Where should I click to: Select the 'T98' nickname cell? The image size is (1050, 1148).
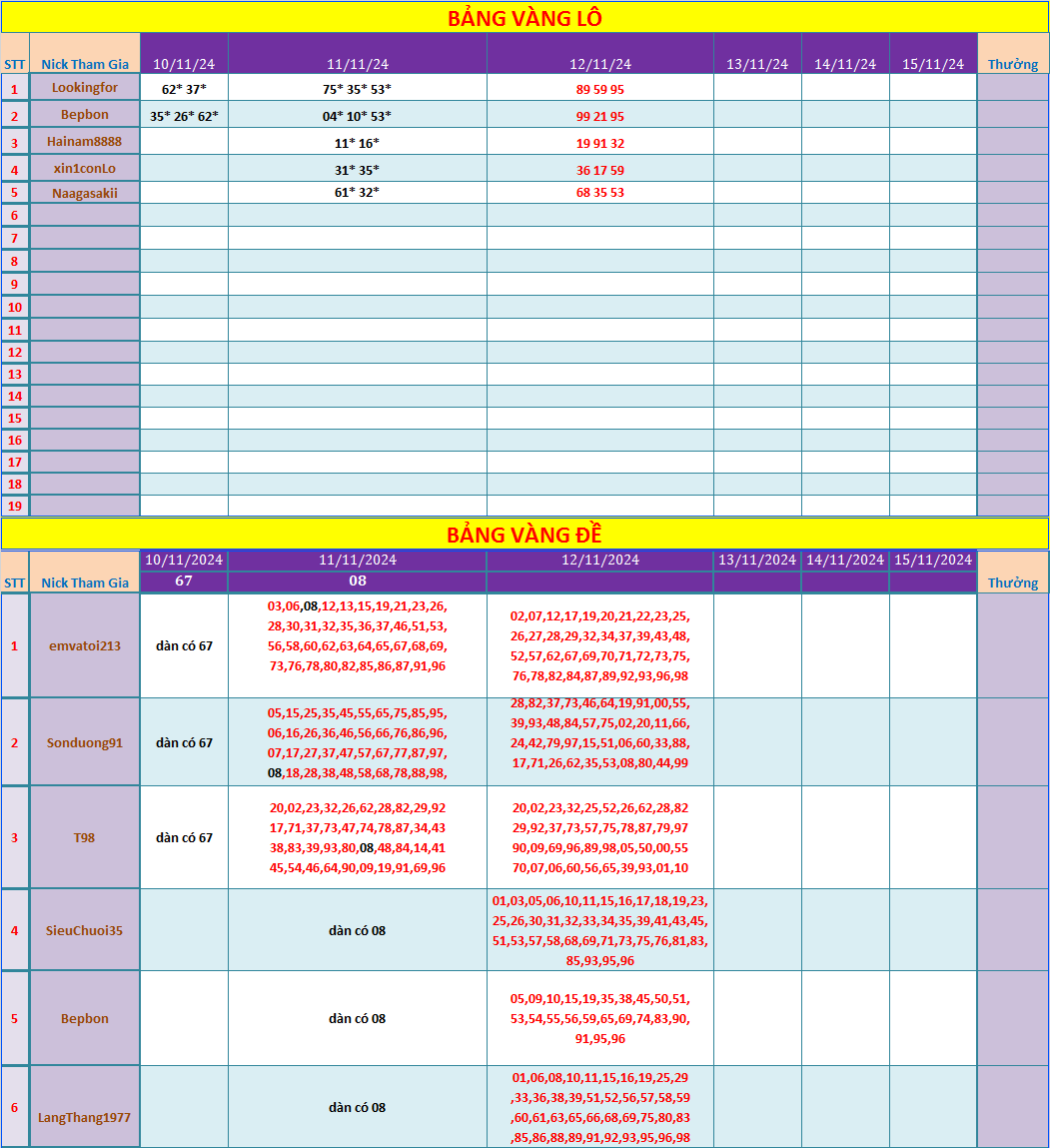pyautogui.click(x=85, y=837)
